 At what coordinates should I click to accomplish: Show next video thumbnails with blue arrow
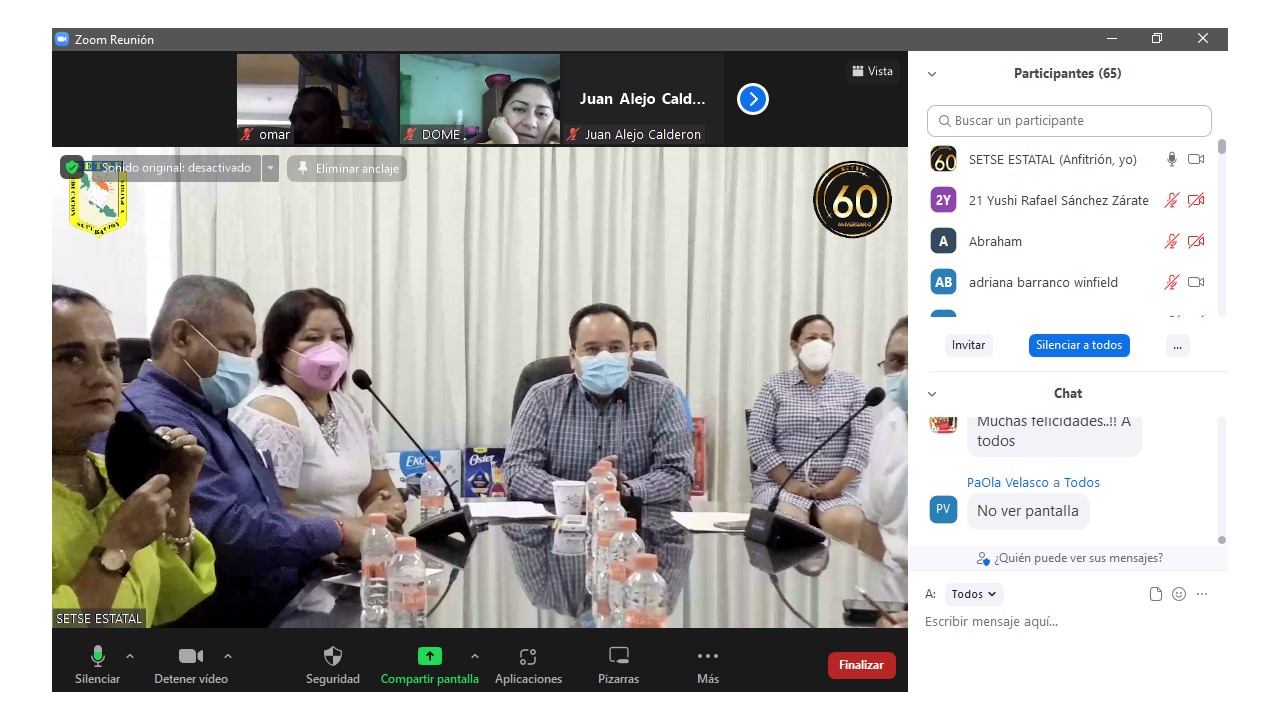coord(753,99)
